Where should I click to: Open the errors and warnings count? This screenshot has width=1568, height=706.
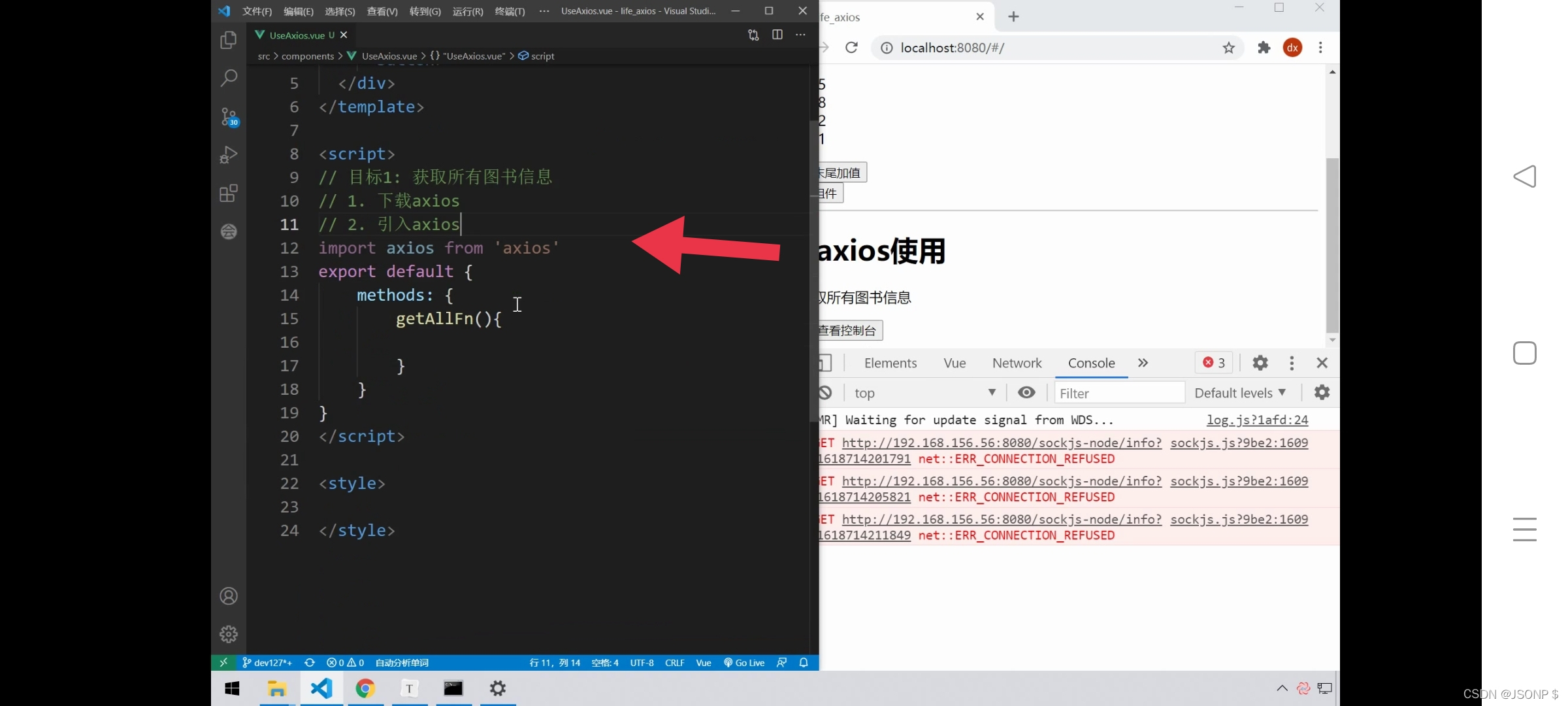(345, 662)
